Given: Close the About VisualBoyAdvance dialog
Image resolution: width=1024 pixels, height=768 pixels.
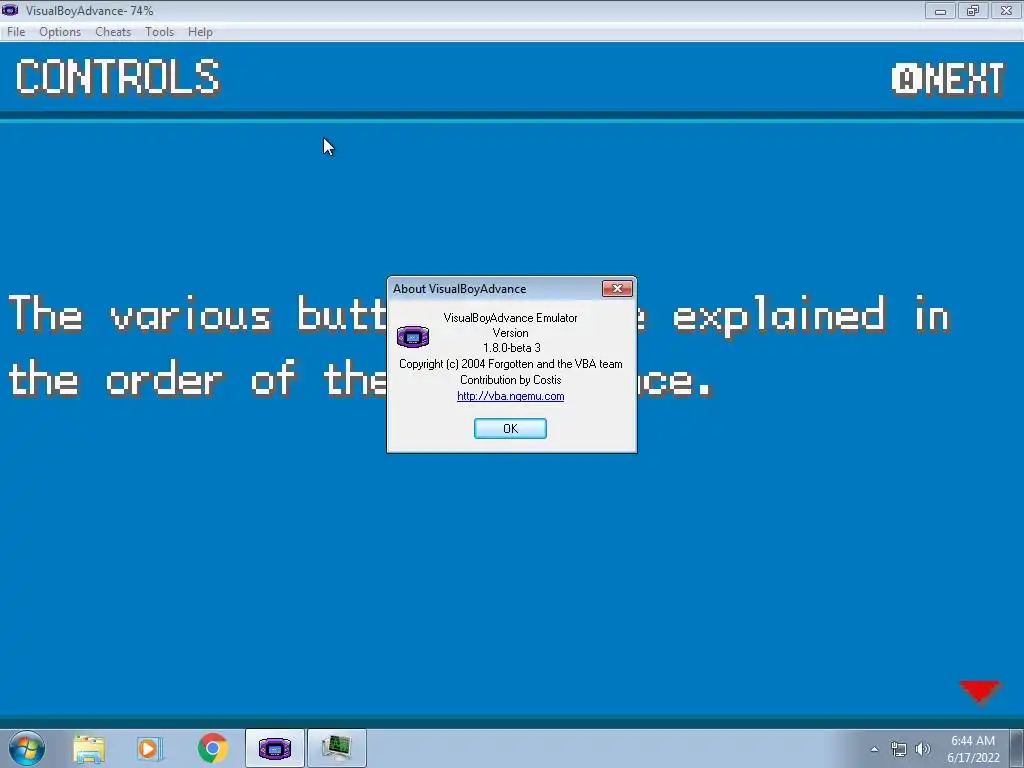Looking at the screenshot, I should pos(616,288).
